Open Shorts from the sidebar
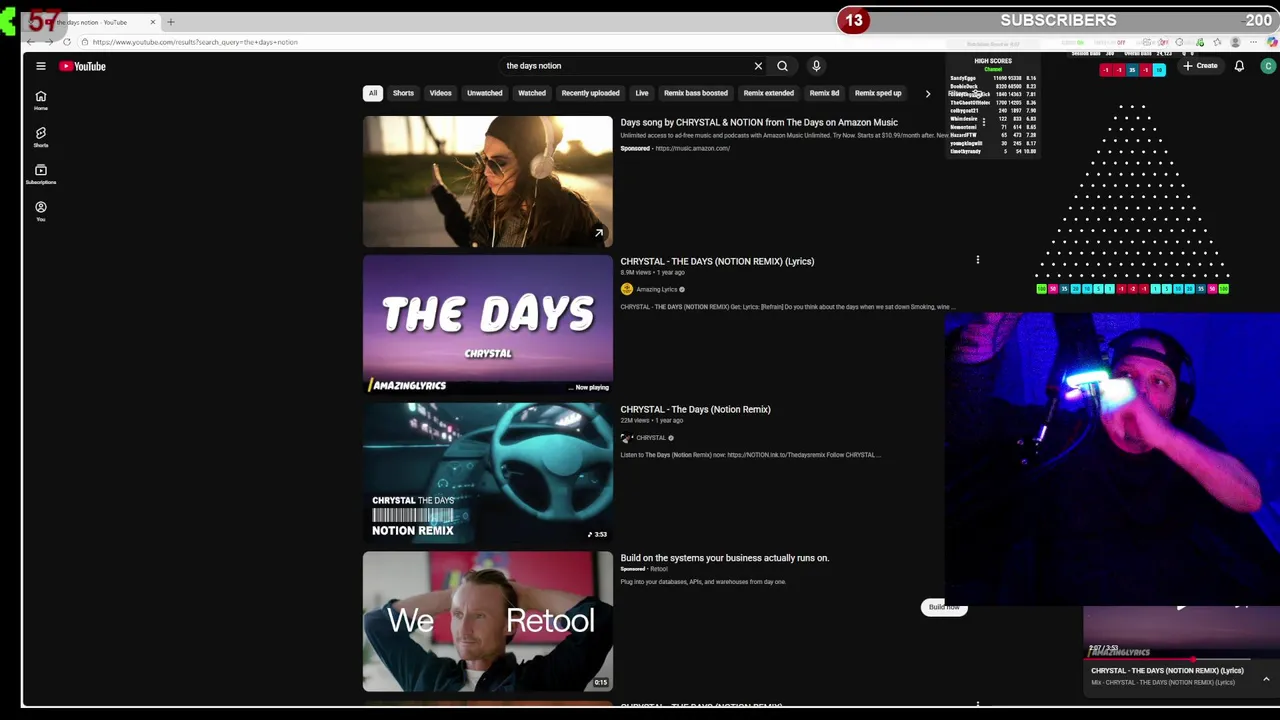The width and height of the screenshot is (1280, 720). [41, 137]
